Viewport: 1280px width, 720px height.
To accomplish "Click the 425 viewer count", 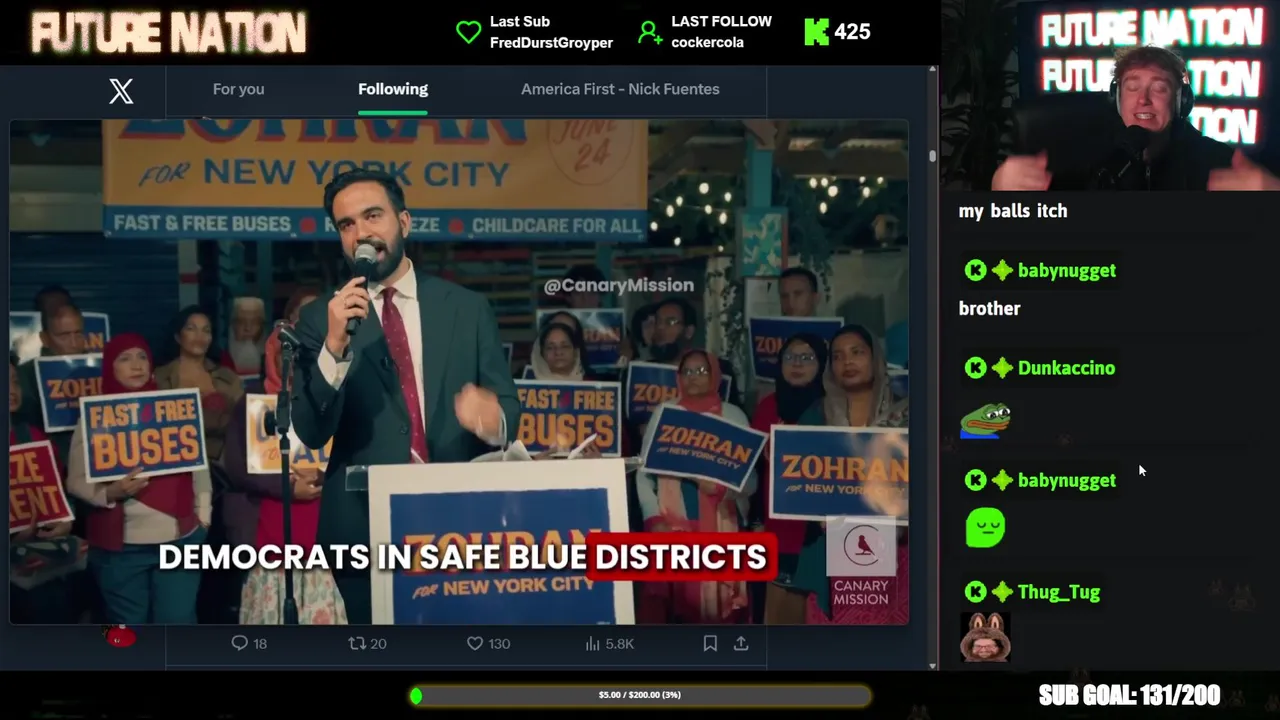I will tap(852, 32).
